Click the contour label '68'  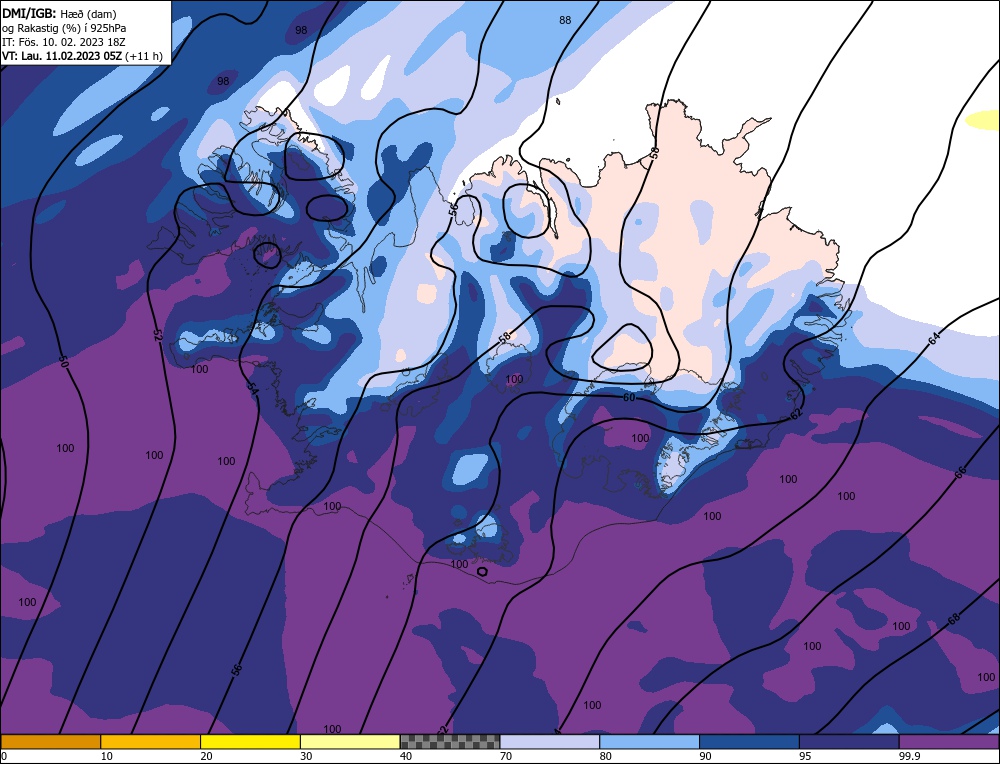954,618
